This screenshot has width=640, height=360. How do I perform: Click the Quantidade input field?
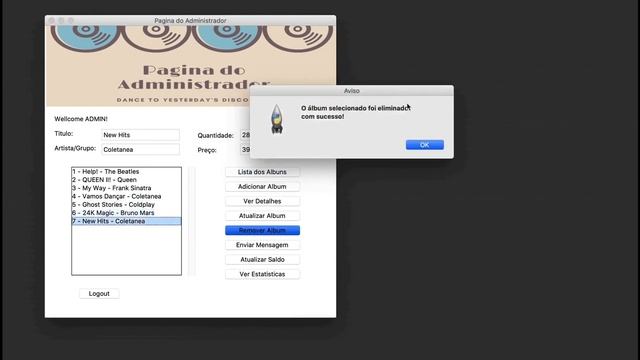click(x=245, y=135)
